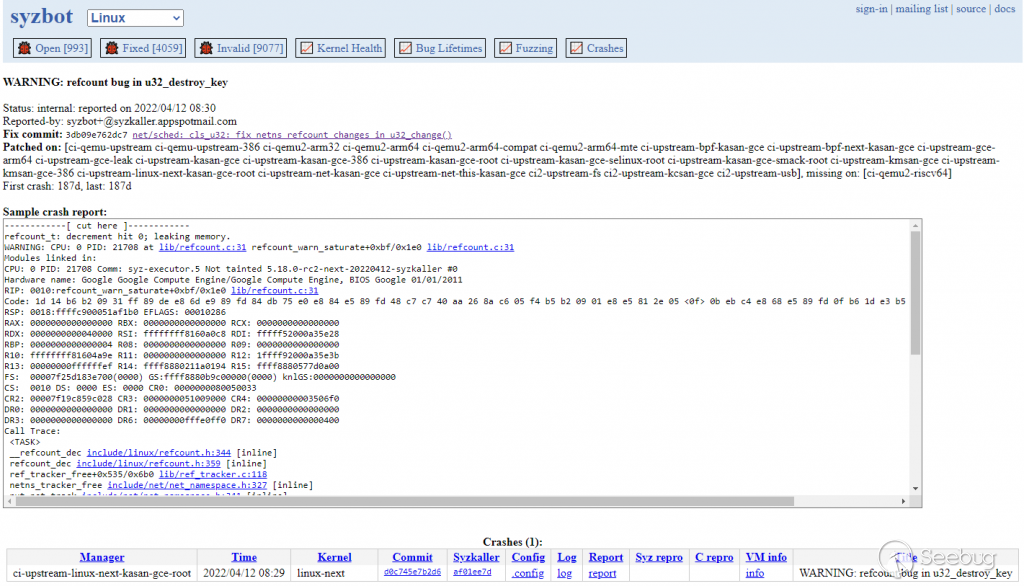
Task: View the VM info link
Action: click(755, 574)
